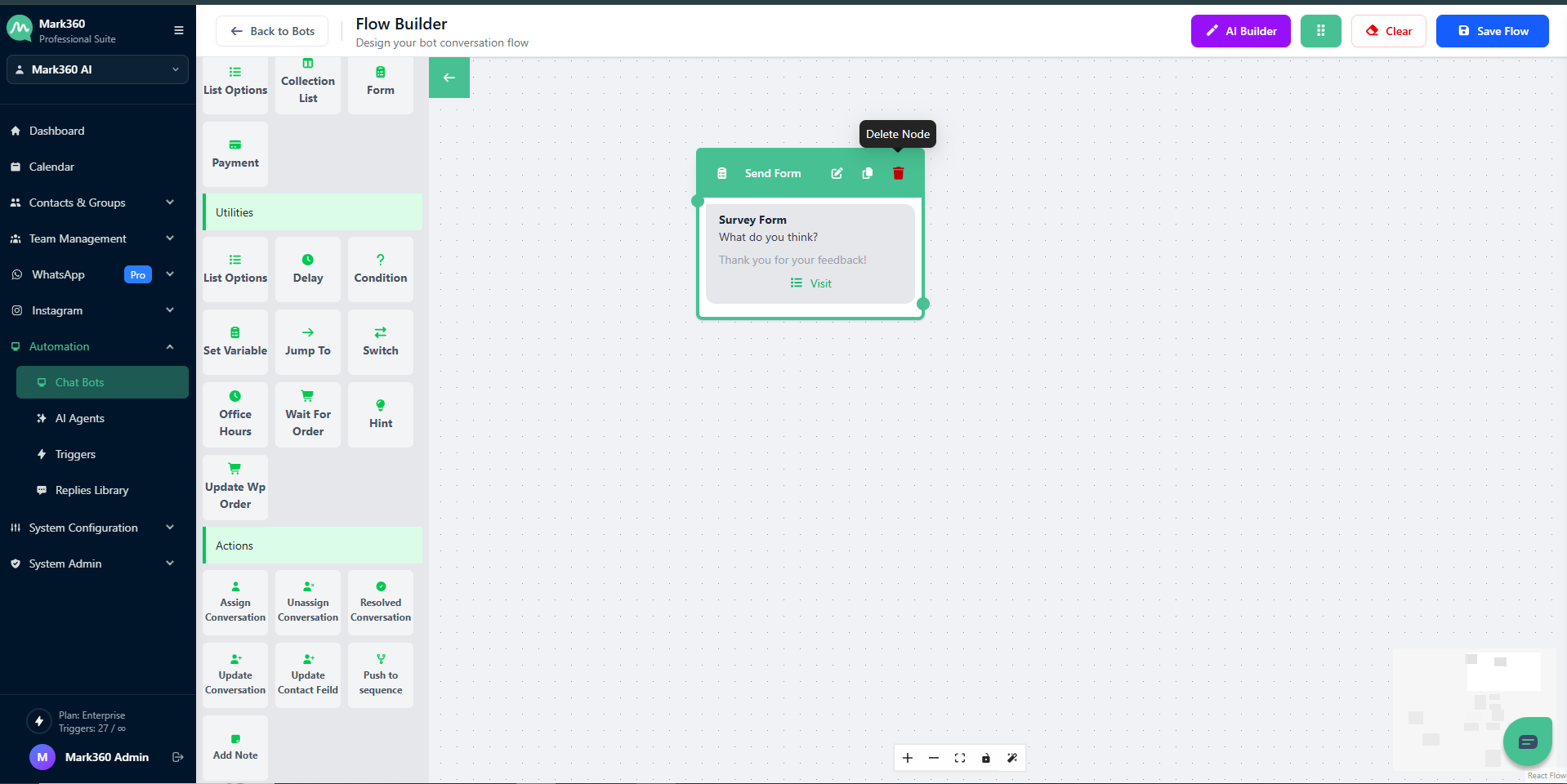Open the AI Agents menu item
Image resolution: width=1567 pixels, height=784 pixels.
tap(80, 418)
